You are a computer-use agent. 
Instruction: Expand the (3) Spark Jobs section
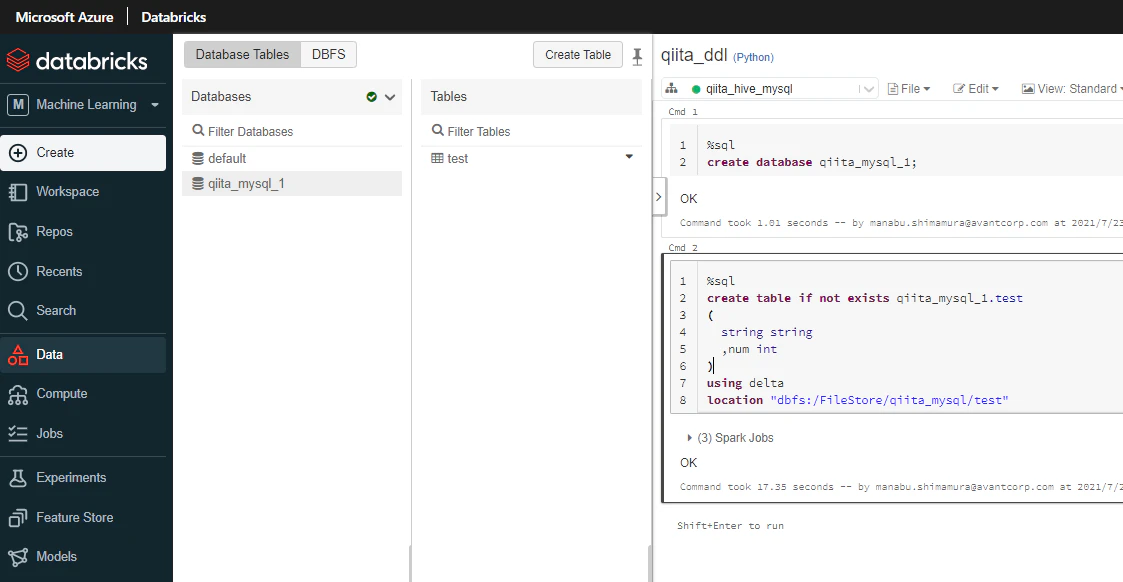[x=731, y=438]
